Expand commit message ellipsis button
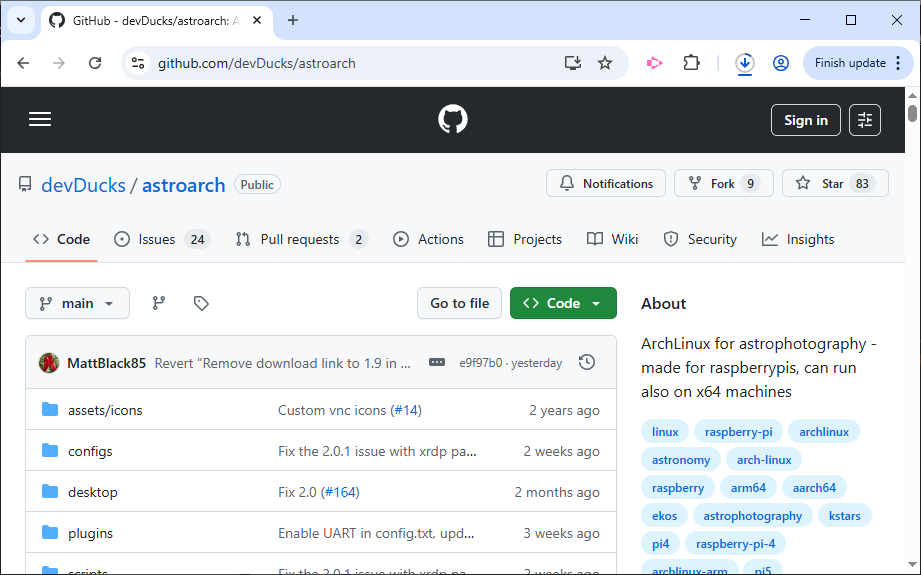The image size is (921, 575). tap(437, 362)
